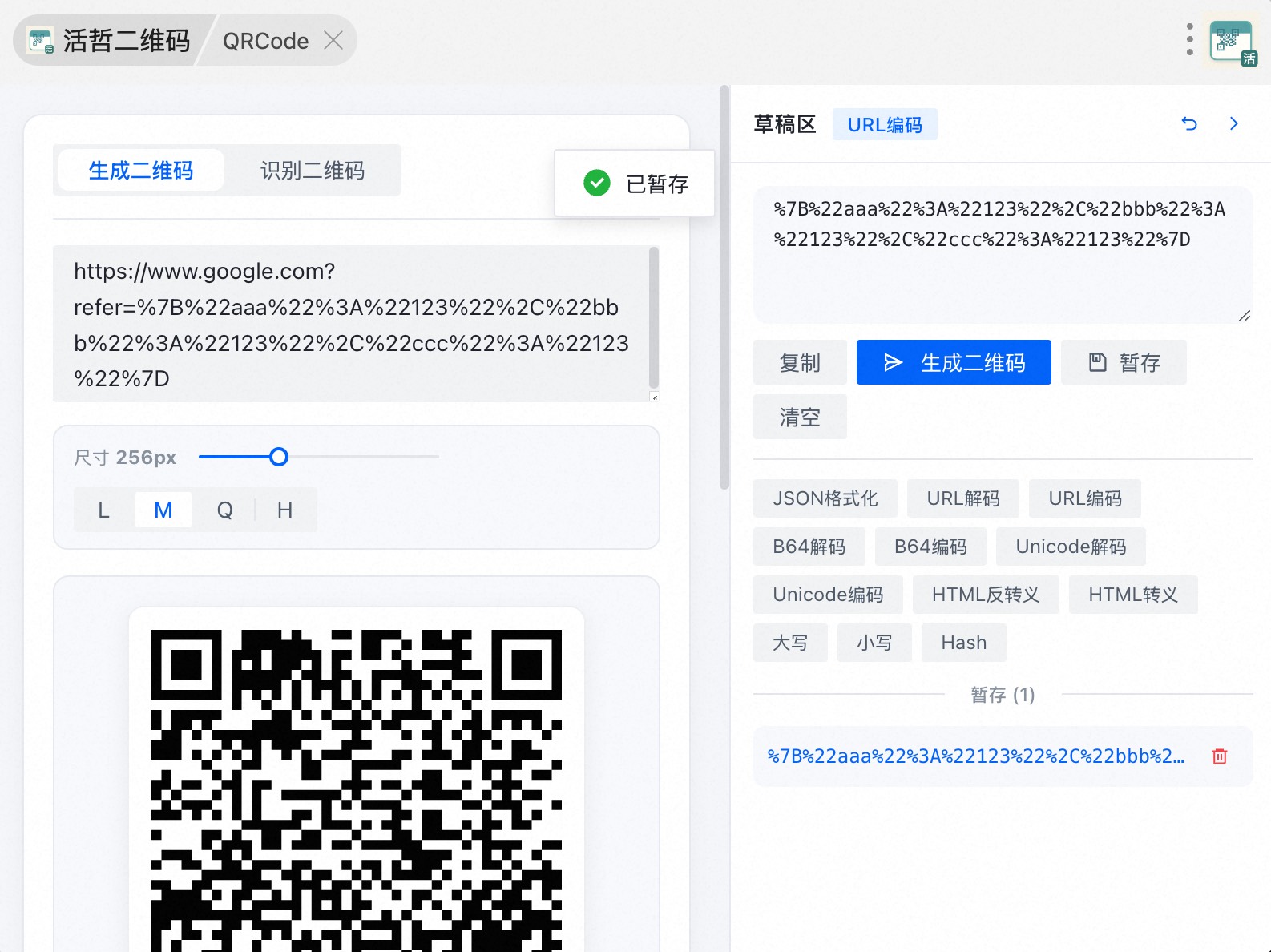Click the blue 生成二维码 button
The height and width of the screenshot is (952, 1271).
tap(954, 362)
